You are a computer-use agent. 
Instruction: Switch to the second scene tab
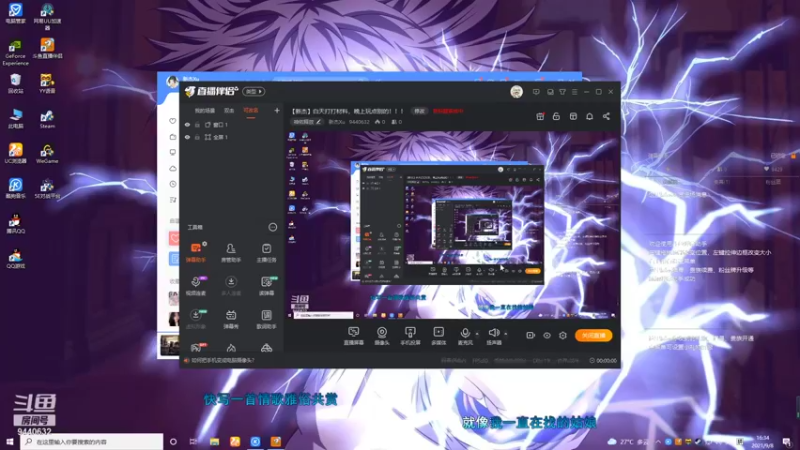point(229,110)
